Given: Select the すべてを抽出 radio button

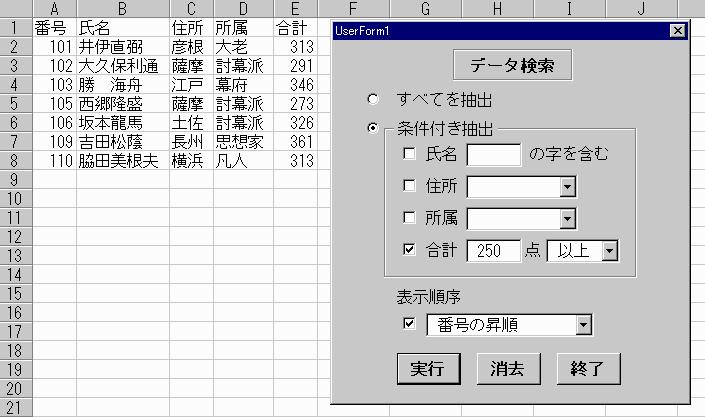Looking at the screenshot, I should coord(374,99).
